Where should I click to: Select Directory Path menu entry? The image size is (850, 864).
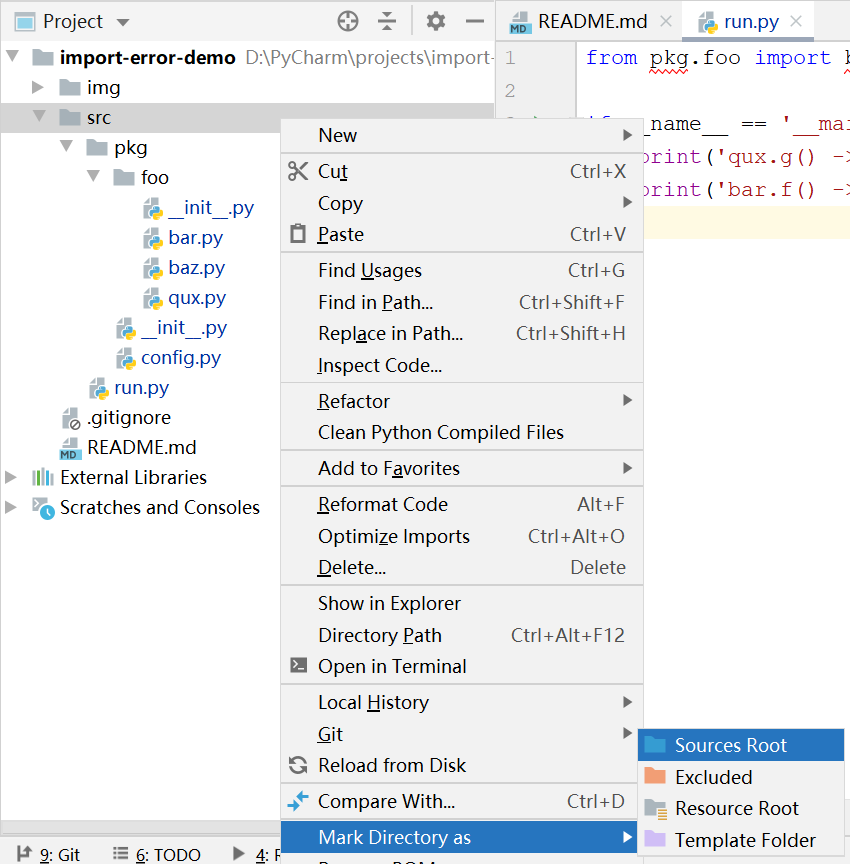462,635
